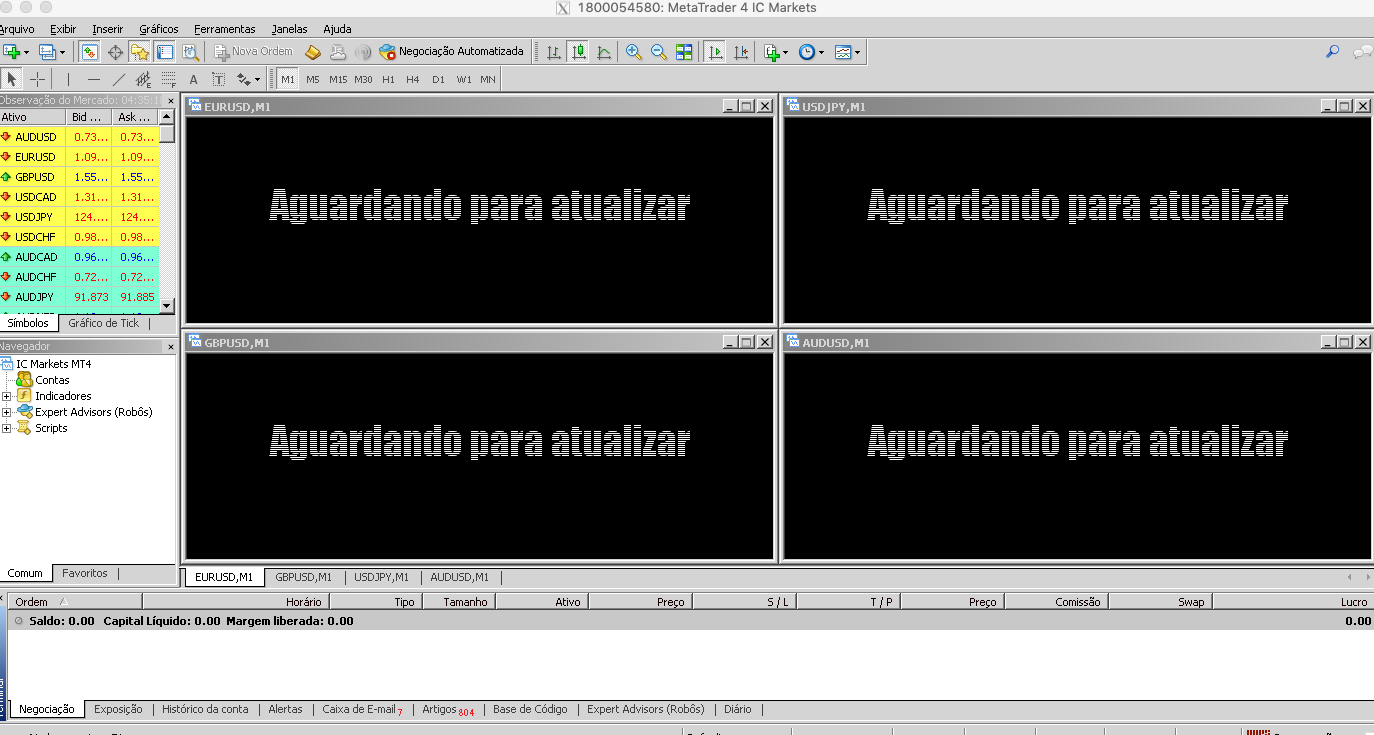
Task: Open the MetaEditor book icon
Action: coord(313,52)
